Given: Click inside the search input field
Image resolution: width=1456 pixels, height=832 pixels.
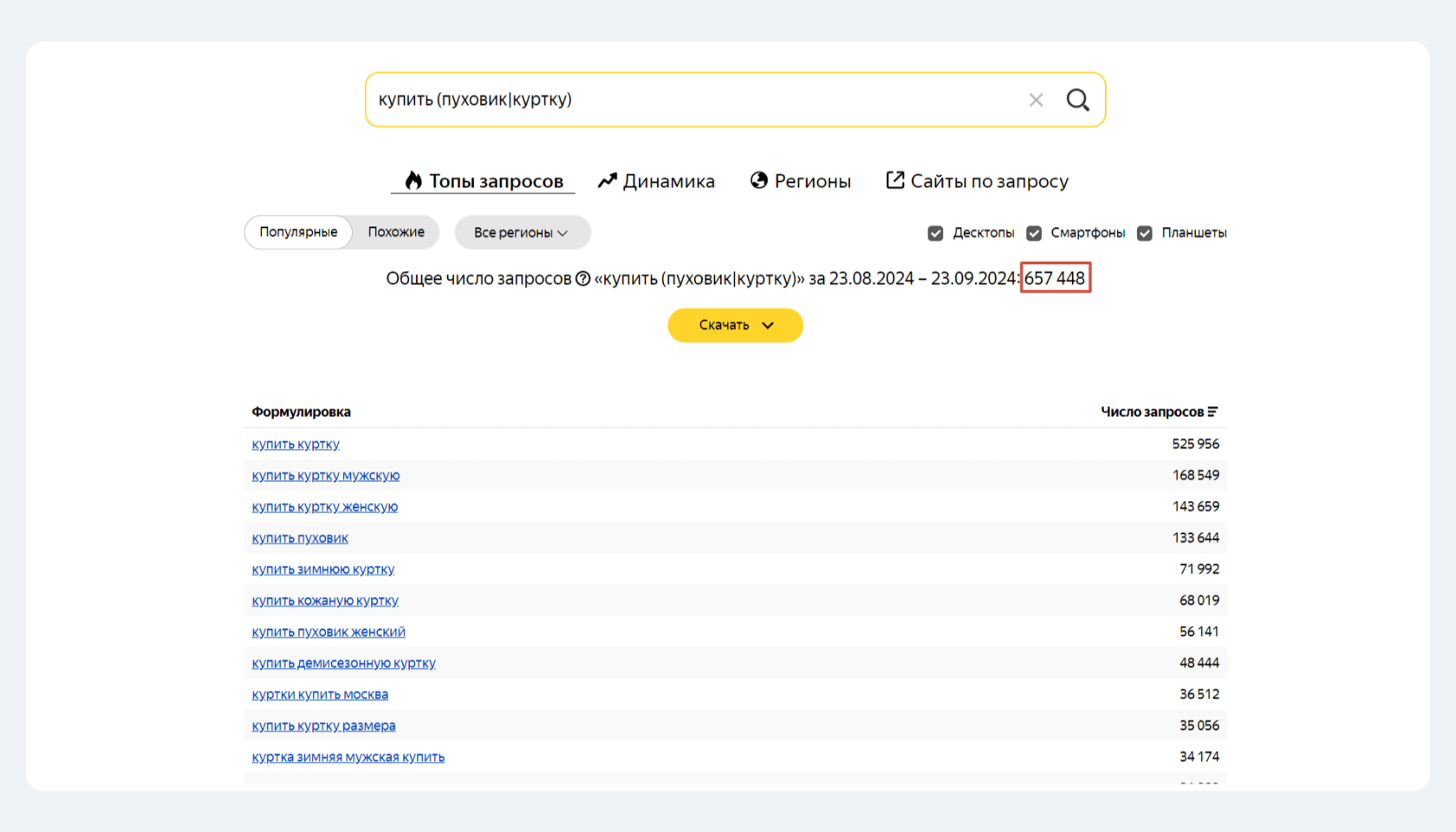Looking at the screenshot, I should coord(693,100).
